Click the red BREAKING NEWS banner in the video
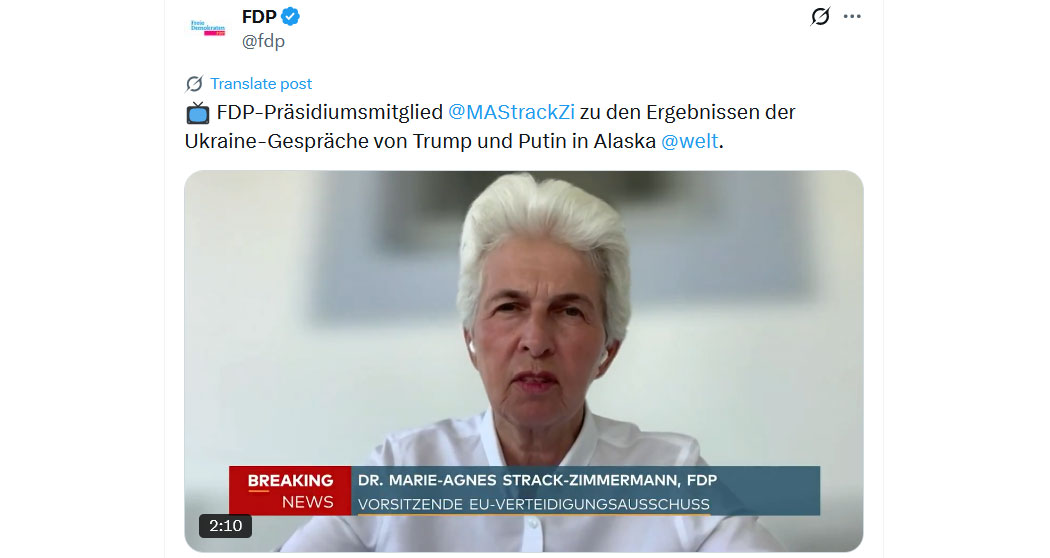Screen dimensions: 1050x558 (290, 491)
